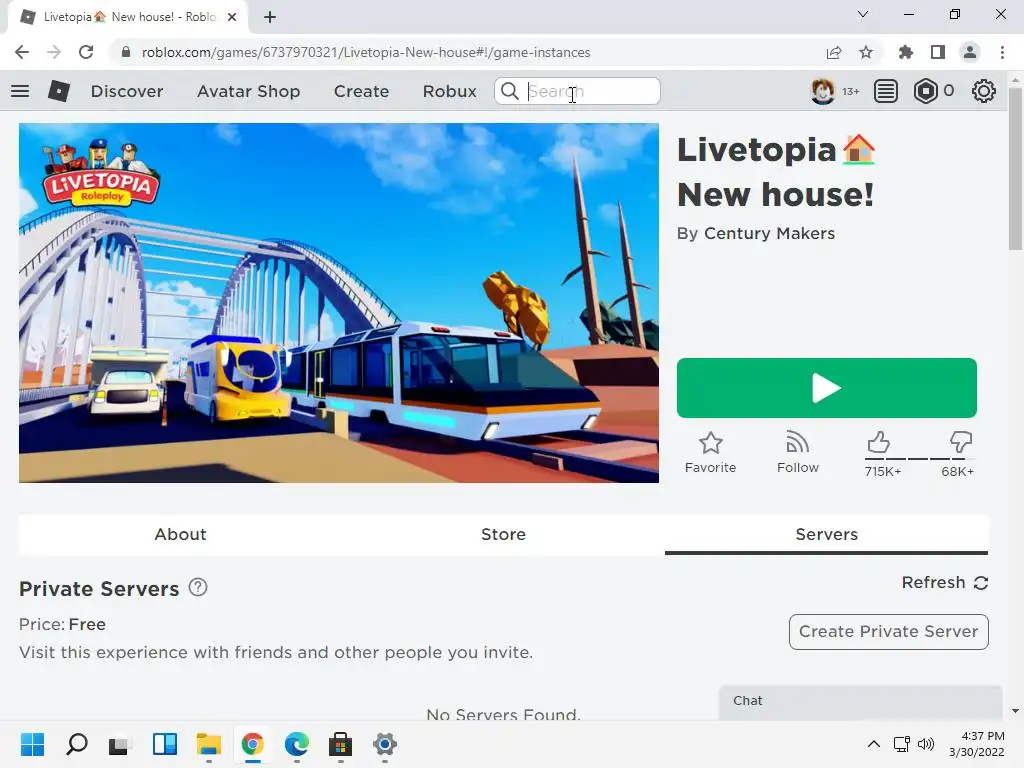The image size is (1024, 768).
Task: Open Microsoft Edge from taskbar
Action: (x=296, y=744)
